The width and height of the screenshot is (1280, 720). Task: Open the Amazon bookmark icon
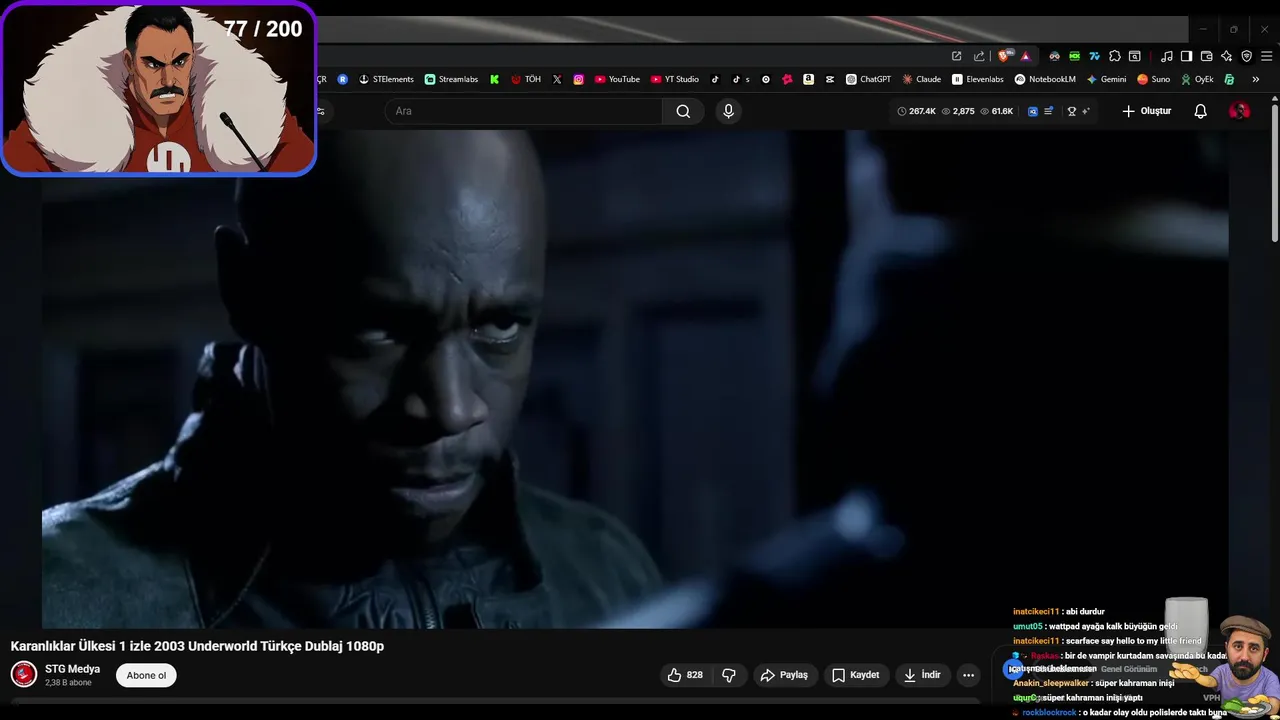tap(808, 79)
